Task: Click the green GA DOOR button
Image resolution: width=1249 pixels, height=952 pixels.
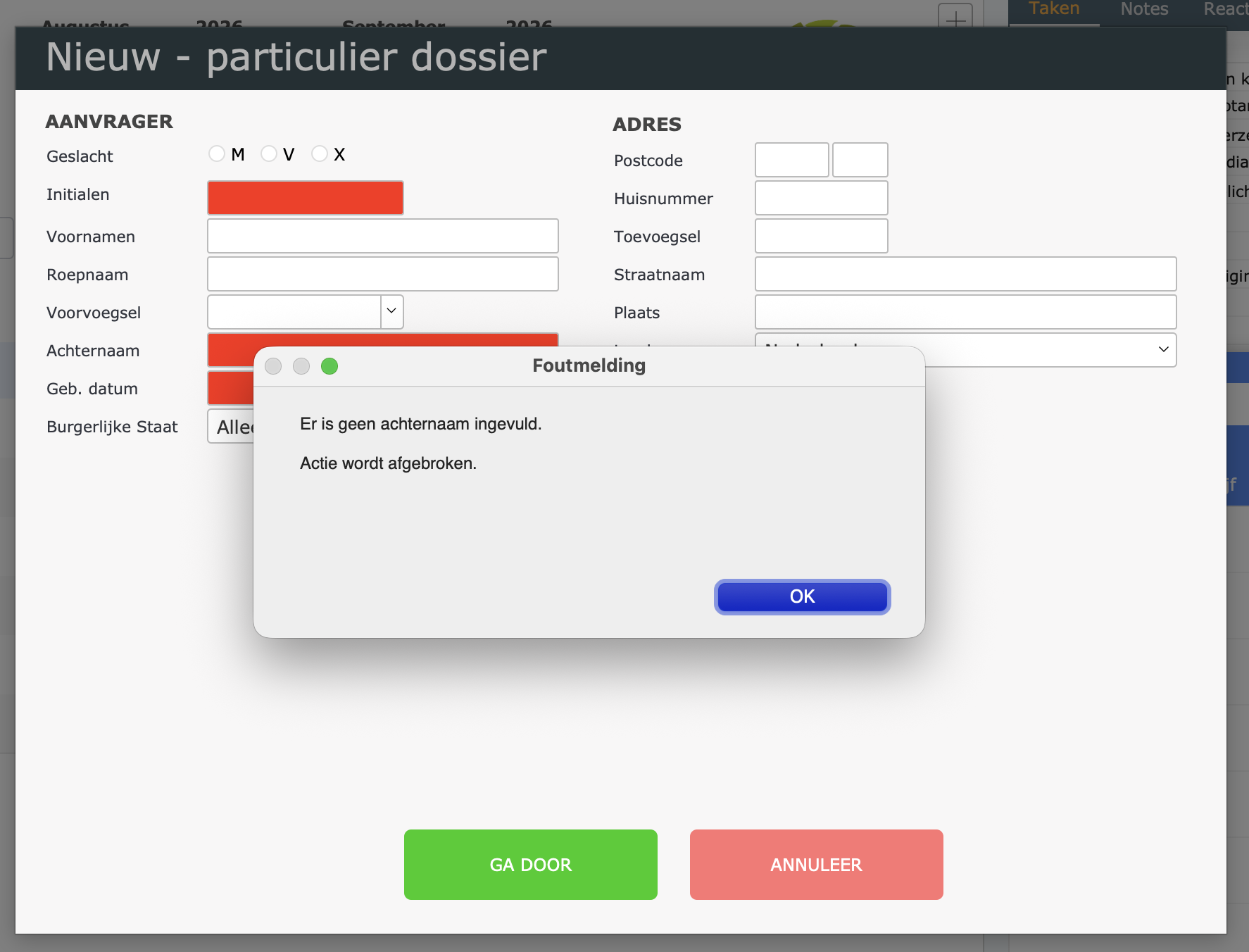Action: click(531, 865)
